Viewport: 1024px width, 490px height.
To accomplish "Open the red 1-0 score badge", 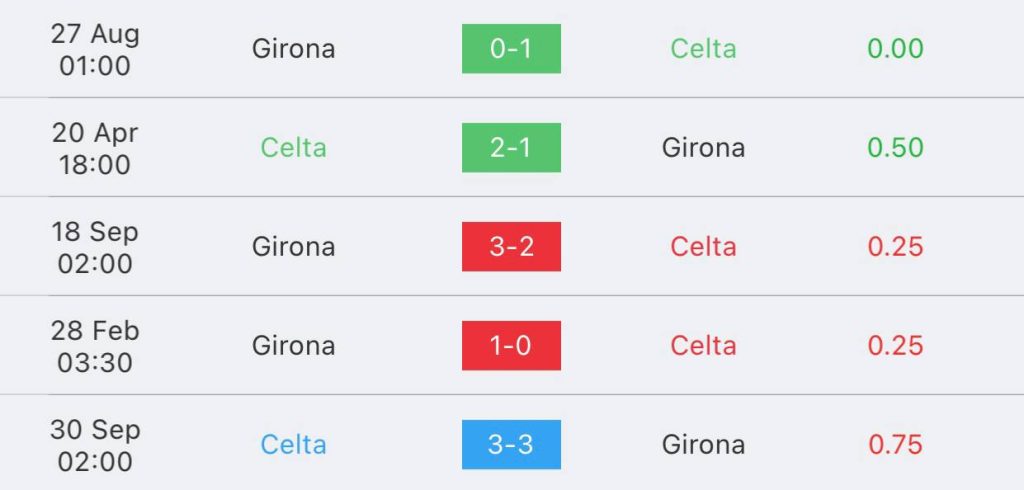I will tap(511, 346).
